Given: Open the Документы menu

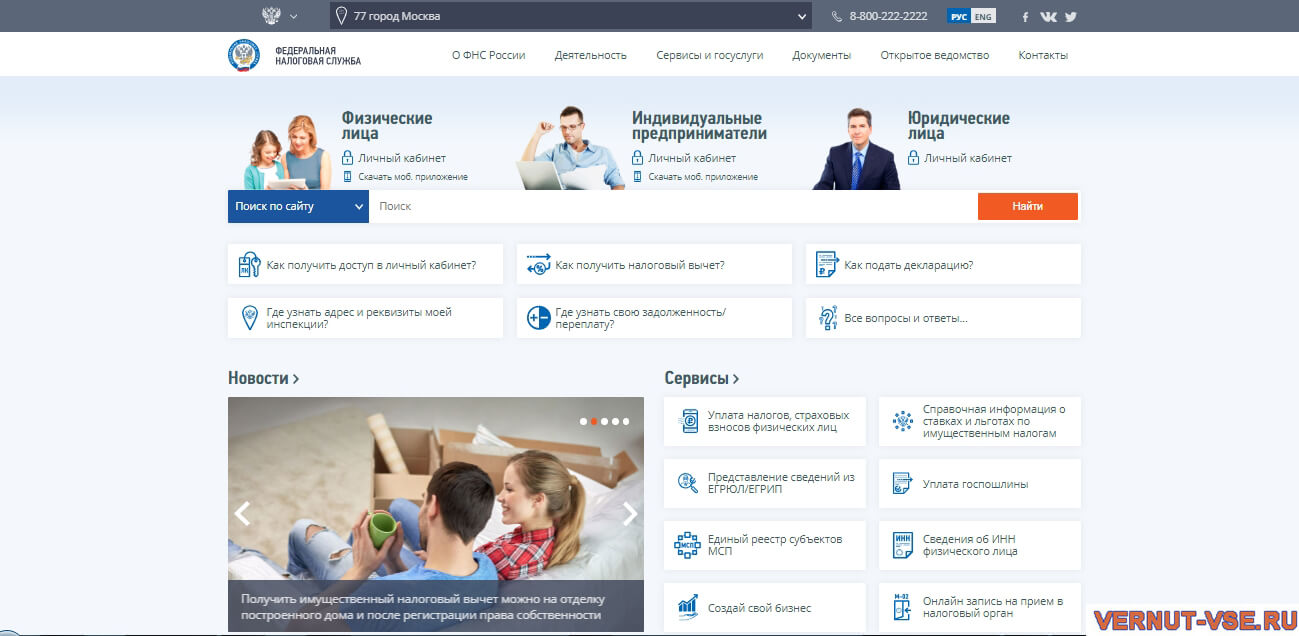Looking at the screenshot, I should click(x=822, y=55).
